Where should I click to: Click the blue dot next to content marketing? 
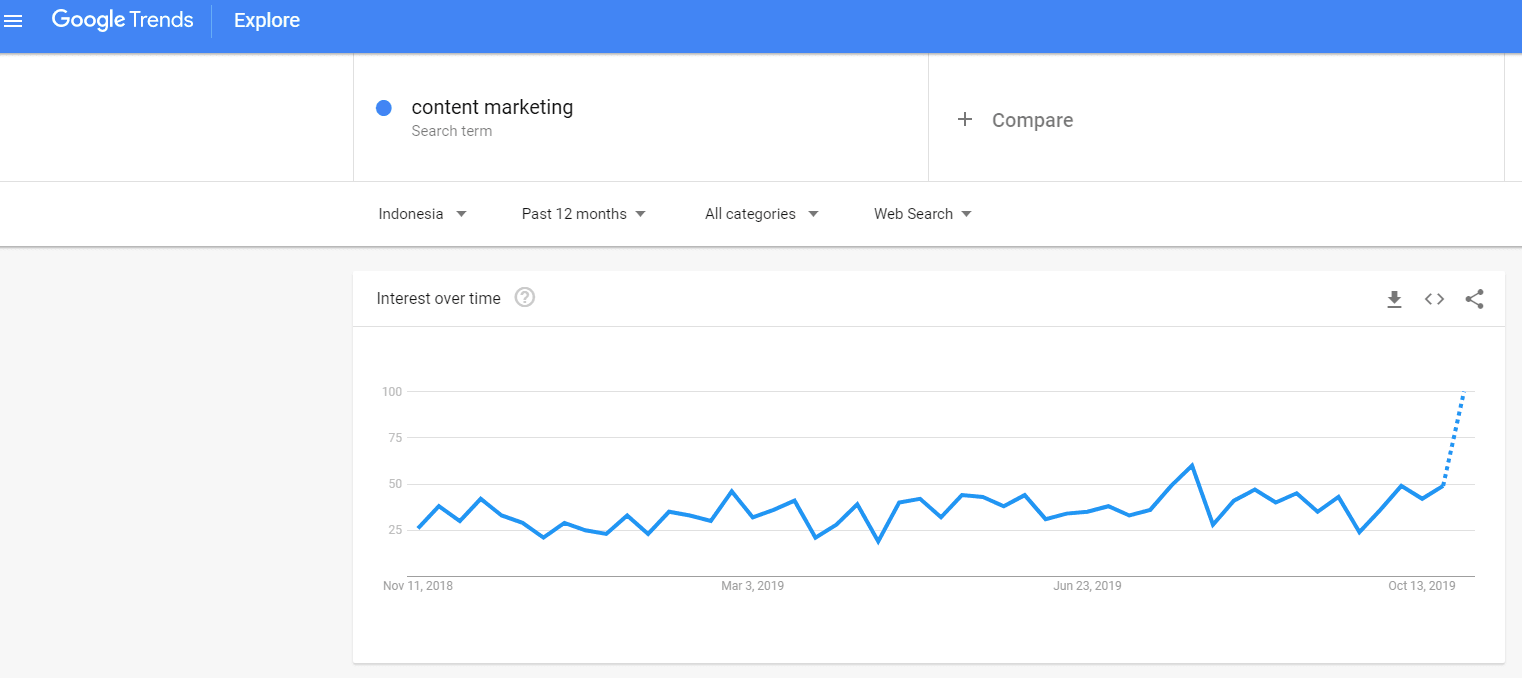(x=383, y=108)
